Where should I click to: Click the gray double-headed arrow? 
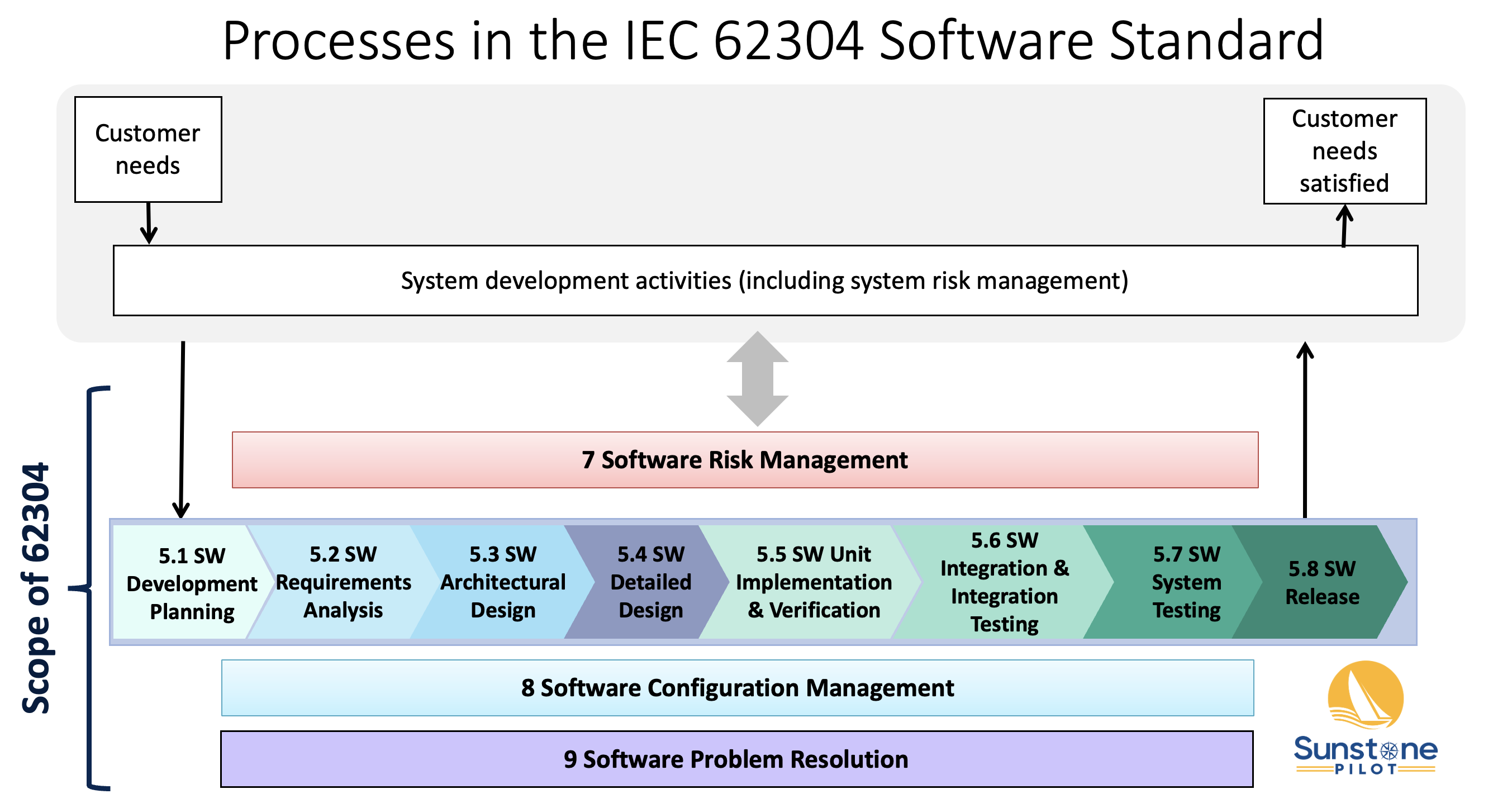pos(757,378)
